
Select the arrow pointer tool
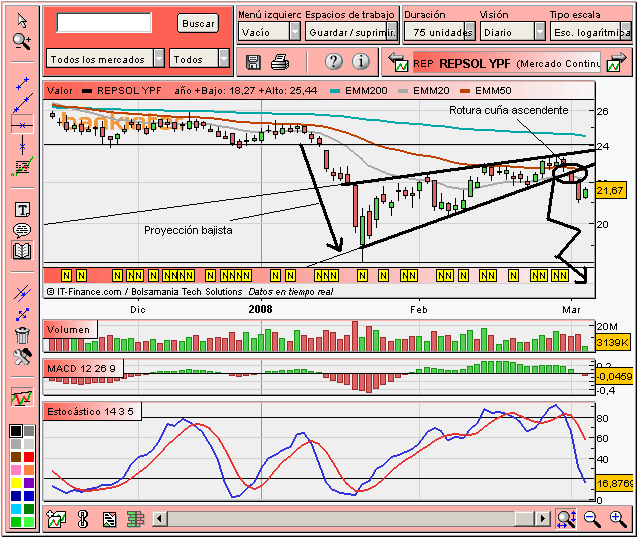click(x=22, y=20)
